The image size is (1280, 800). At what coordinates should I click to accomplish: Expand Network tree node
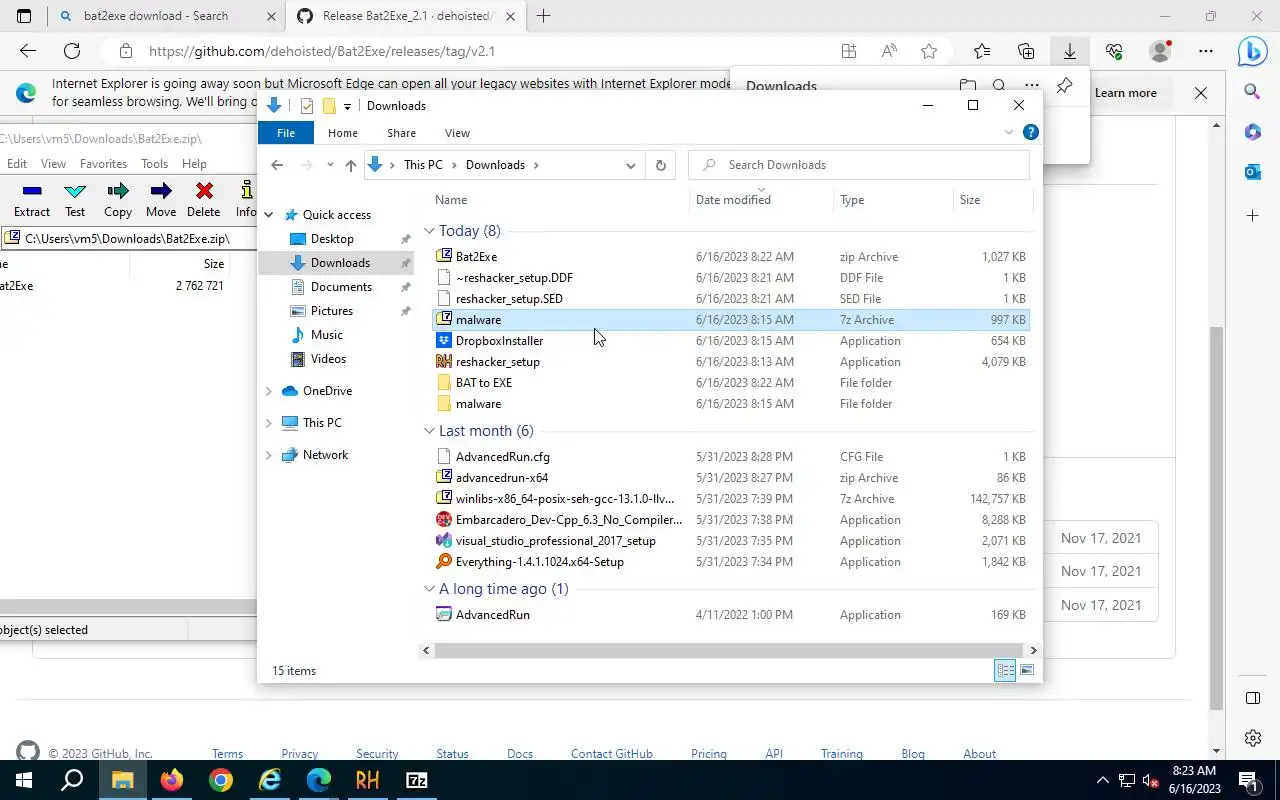coord(269,455)
